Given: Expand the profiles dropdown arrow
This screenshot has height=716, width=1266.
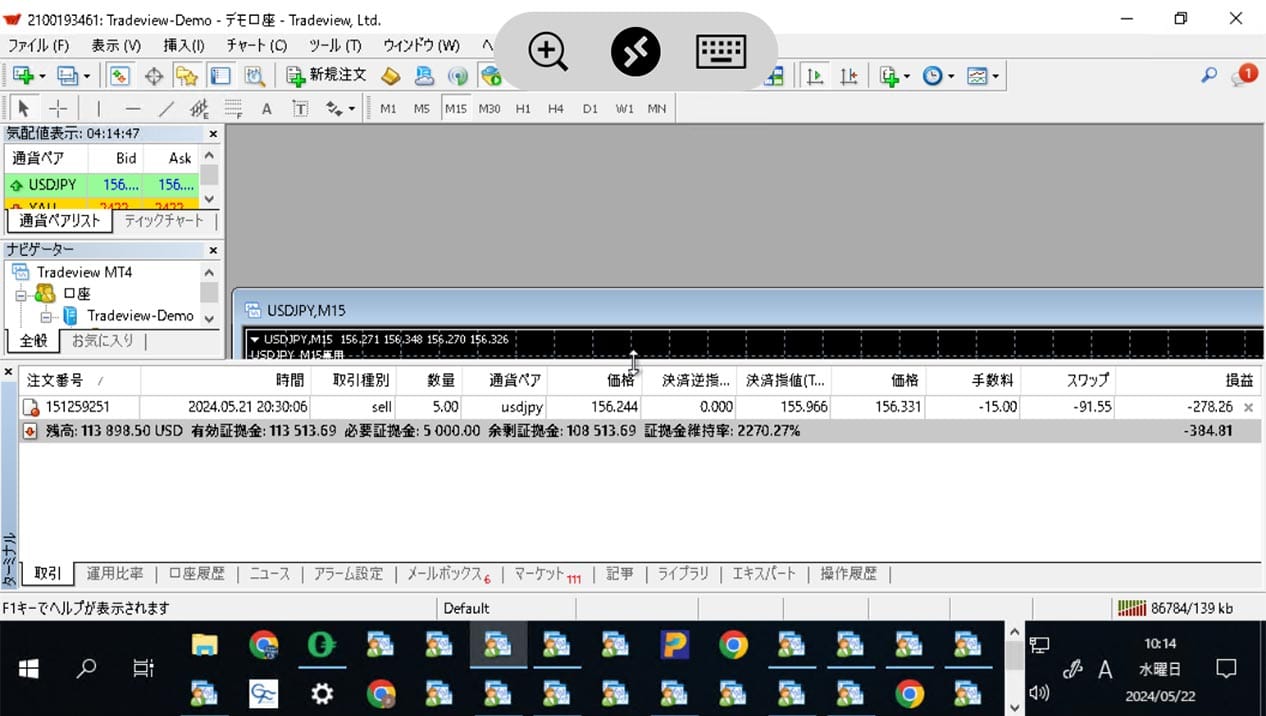Looking at the screenshot, I should [86, 76].
